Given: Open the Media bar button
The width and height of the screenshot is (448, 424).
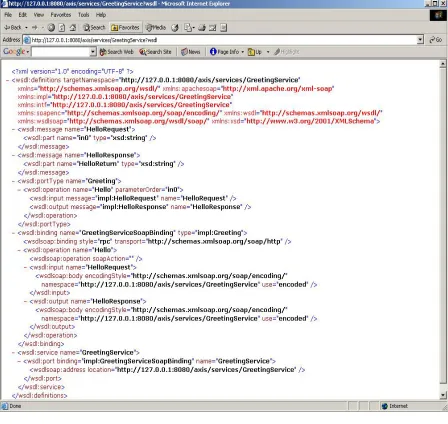Looking at the screenshot, I should [x=156, y=28].
